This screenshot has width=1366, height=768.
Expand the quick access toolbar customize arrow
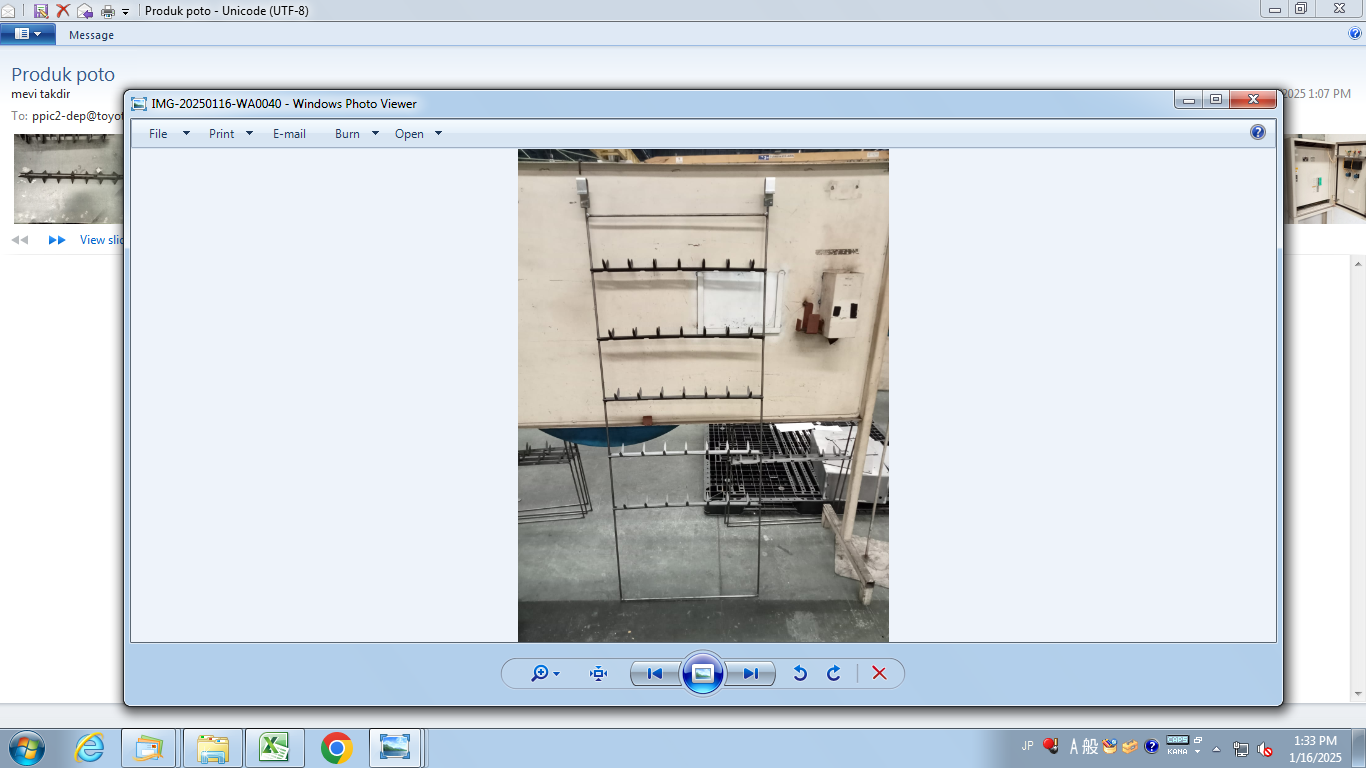click(126, 11)
